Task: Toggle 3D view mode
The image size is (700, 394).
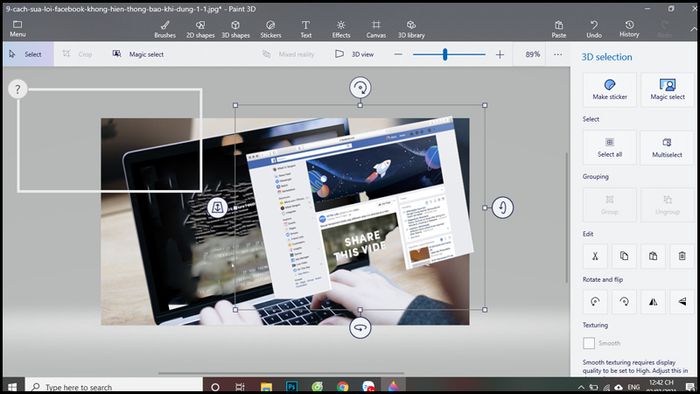Action: 354,54
